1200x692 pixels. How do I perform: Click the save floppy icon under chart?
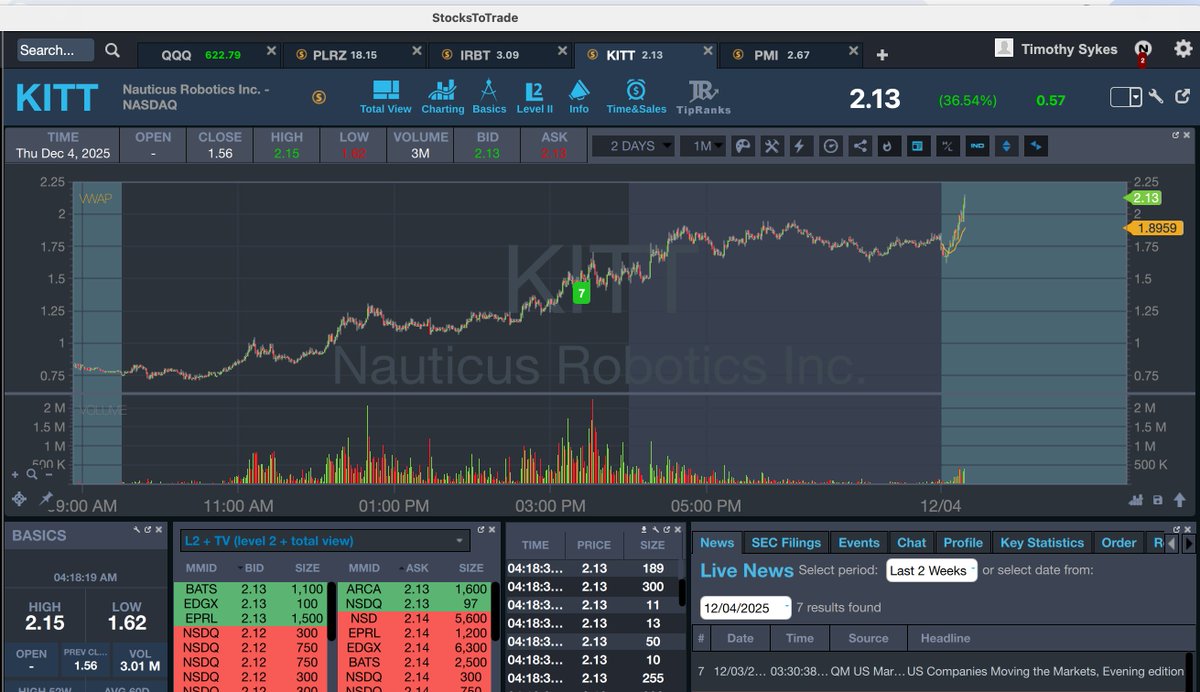(x=1158, y=500)
